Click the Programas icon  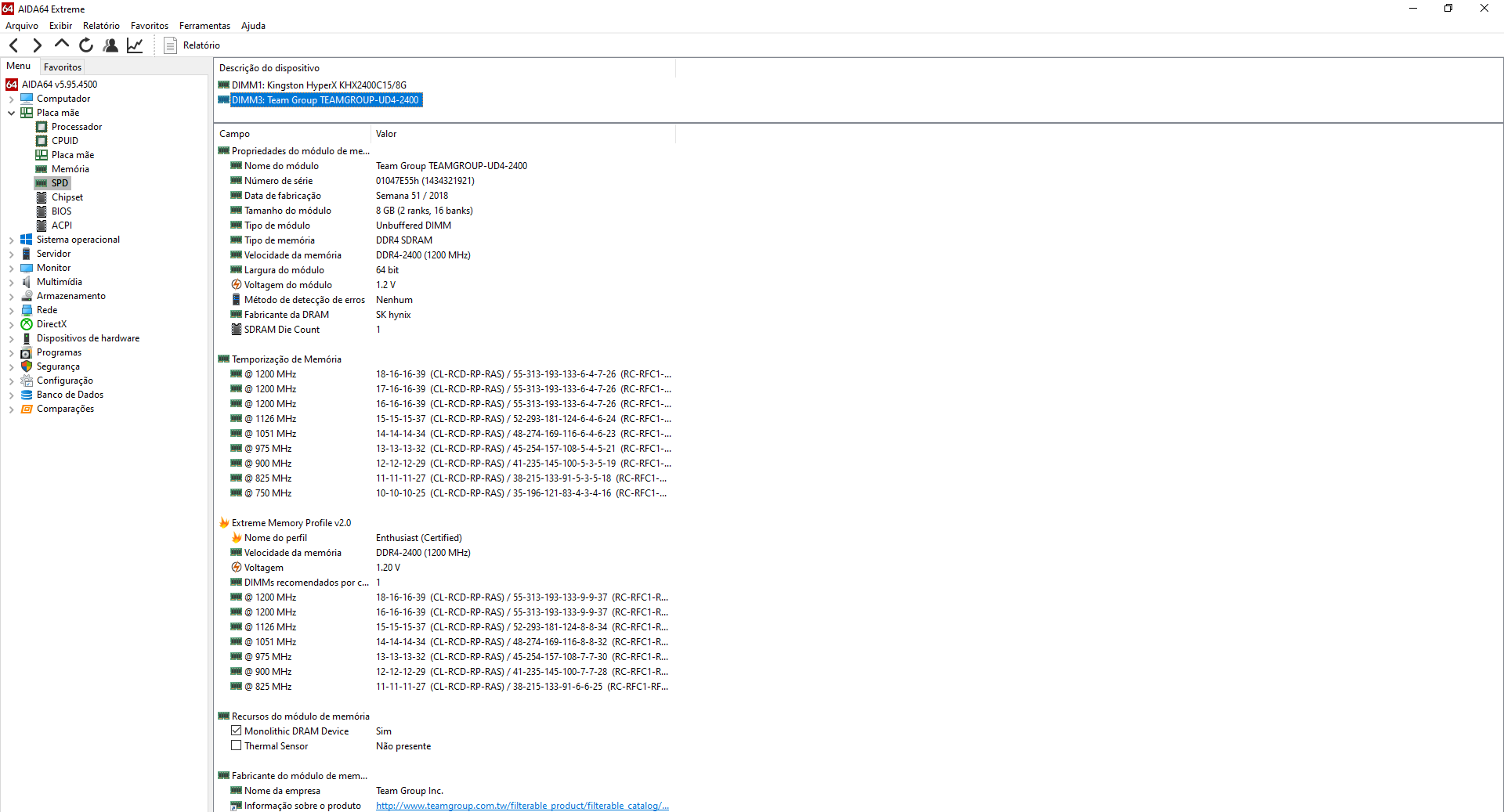pyautogui.click(x=27, y=352)
